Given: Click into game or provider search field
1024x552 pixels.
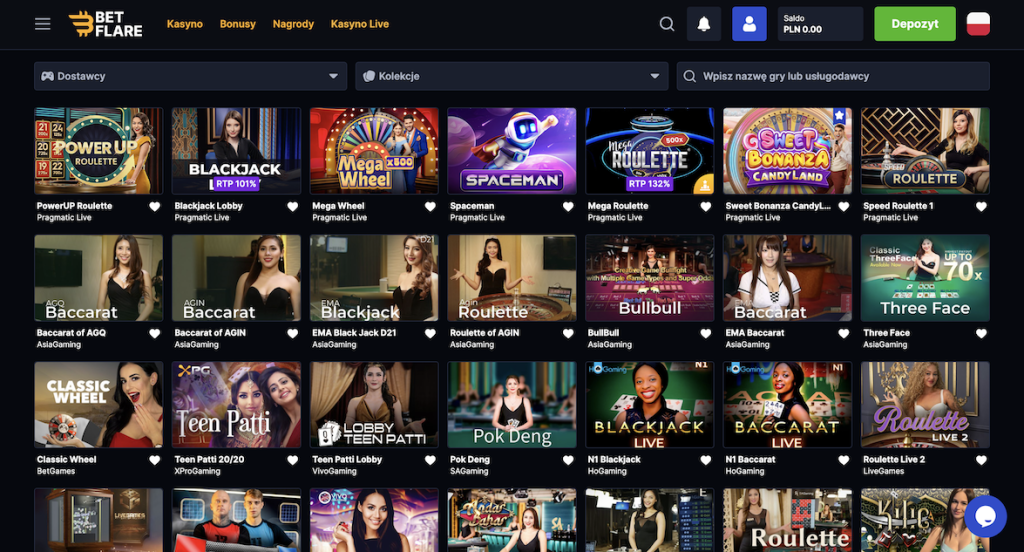Looking at the screenshot, I should [x=833, y=76].
